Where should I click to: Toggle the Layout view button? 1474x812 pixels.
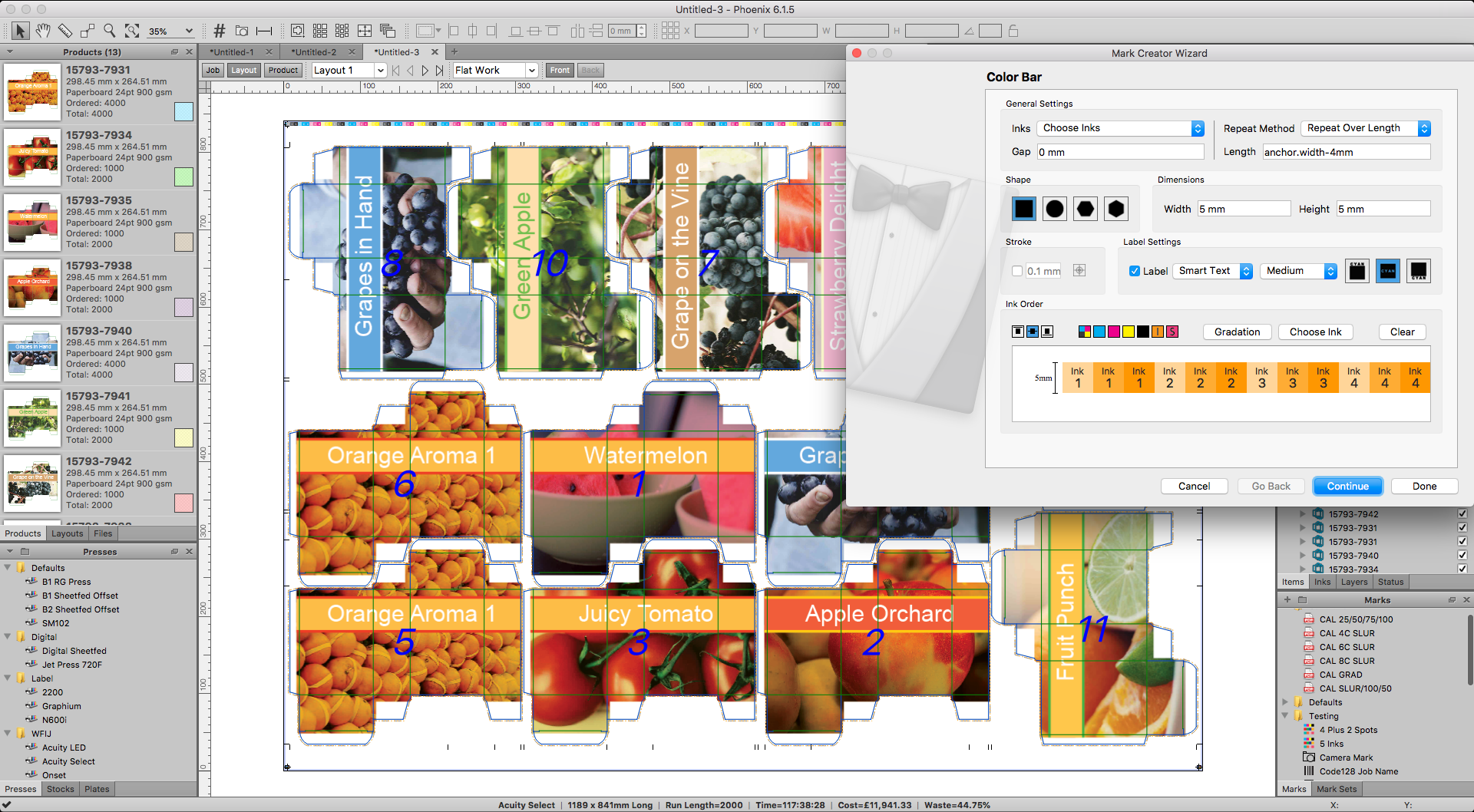tap(244, 70)
